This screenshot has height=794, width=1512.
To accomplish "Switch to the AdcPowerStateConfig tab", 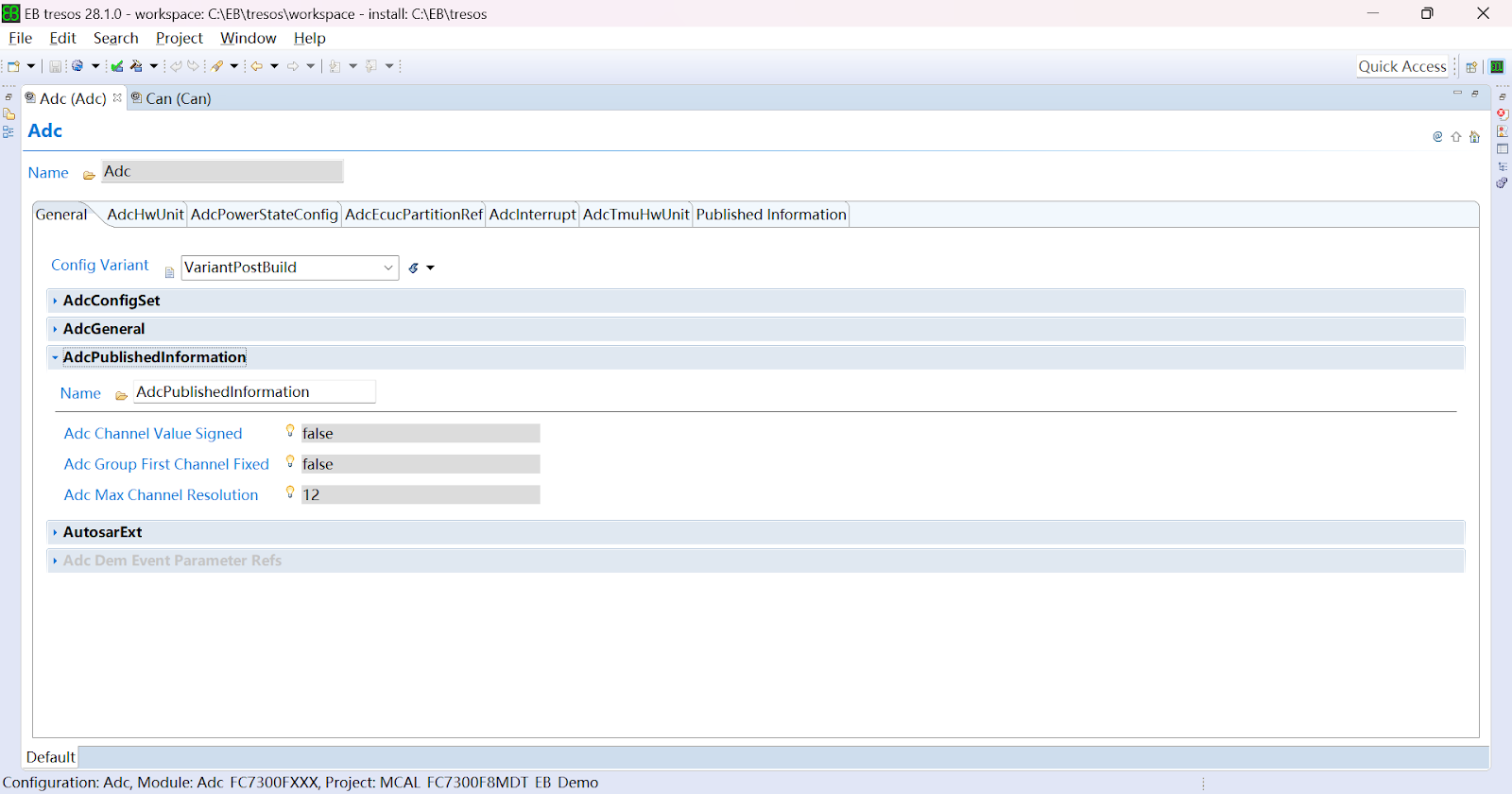I will click(x=264, y=215).
